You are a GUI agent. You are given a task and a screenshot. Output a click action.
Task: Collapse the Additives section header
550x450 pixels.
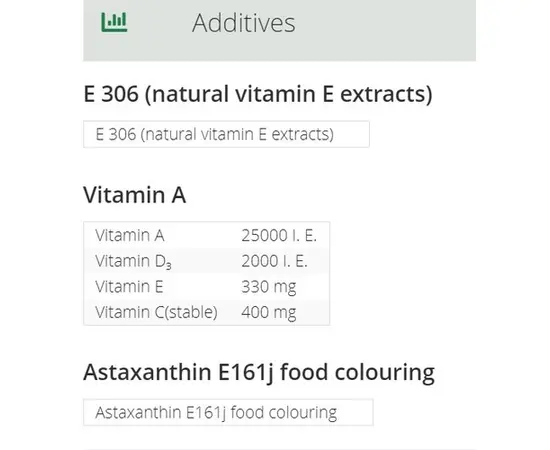279,30
